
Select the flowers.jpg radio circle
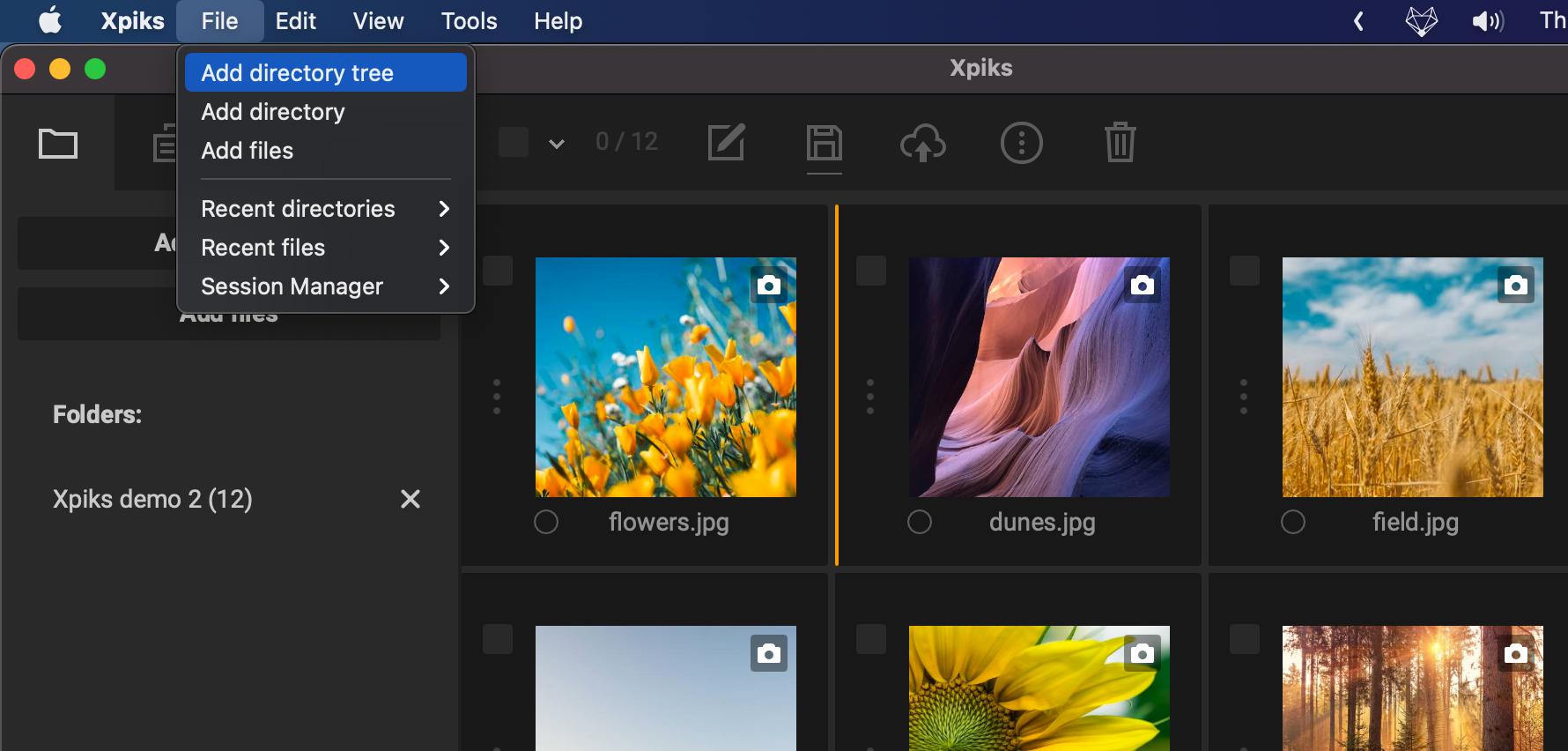[x=546, y=522]
